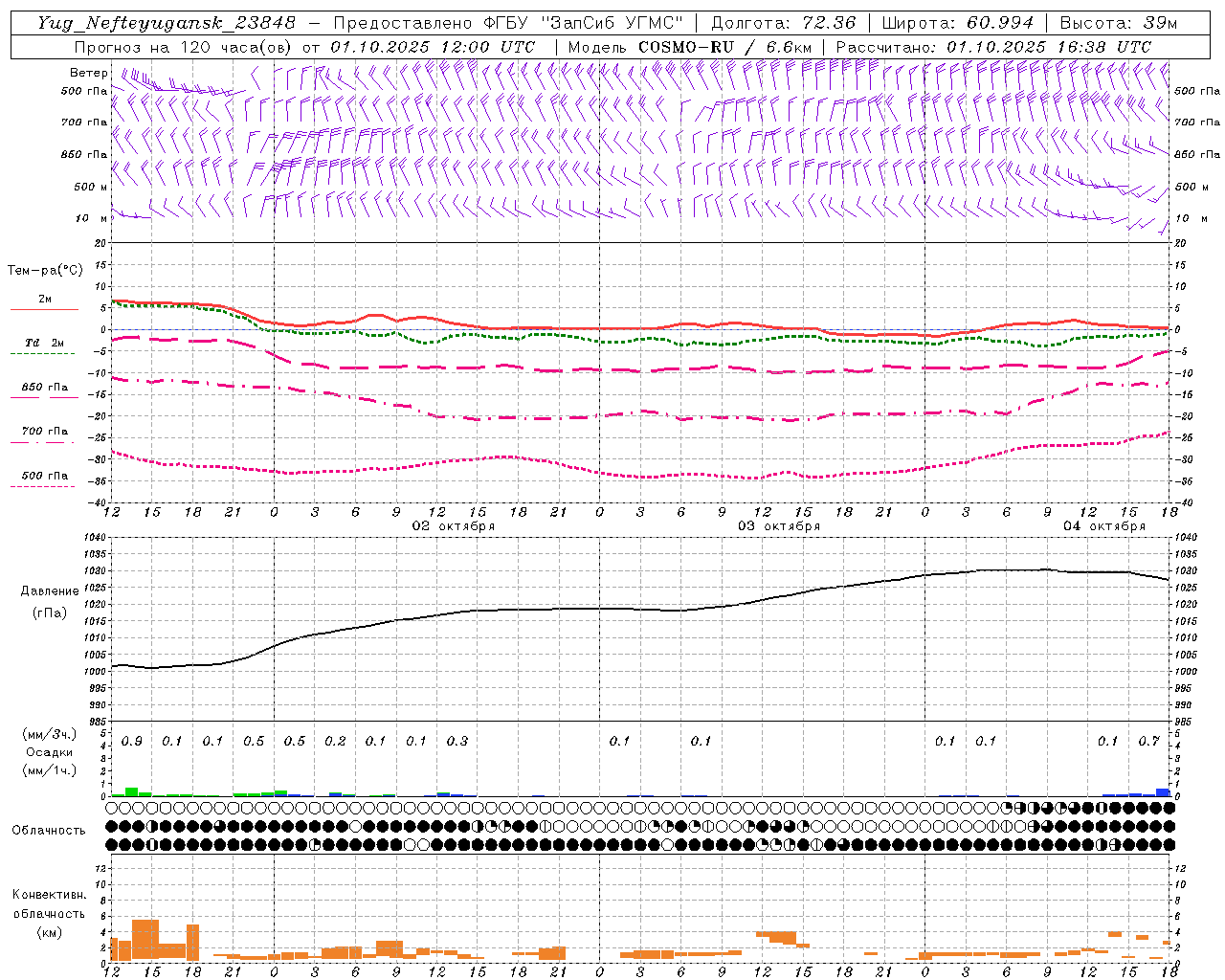Click the (км) unit under convective cloudiness

(49, 932)
